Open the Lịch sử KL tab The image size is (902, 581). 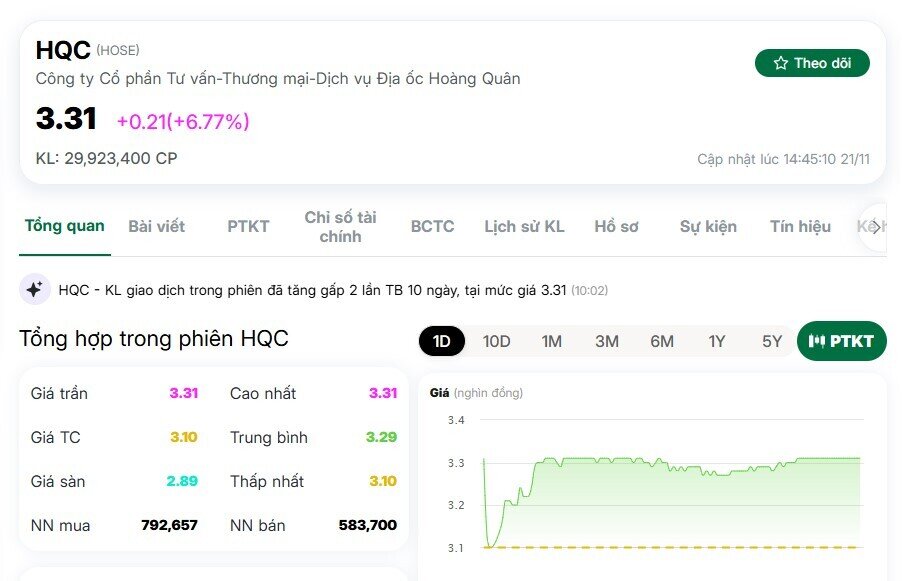point(524,227)
